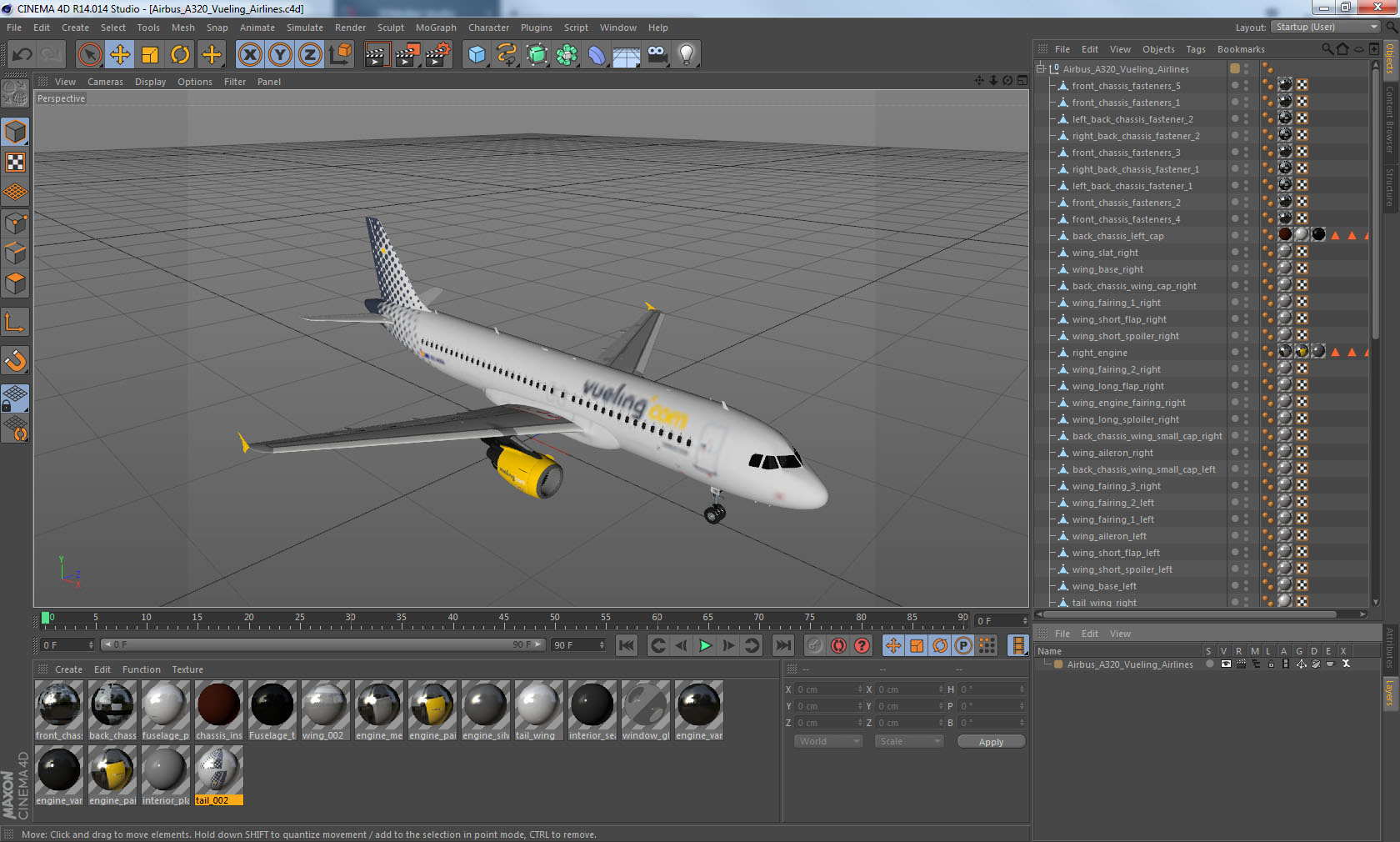
Task: Open Layout Startup dropdown
Action: coord(1327,27)
